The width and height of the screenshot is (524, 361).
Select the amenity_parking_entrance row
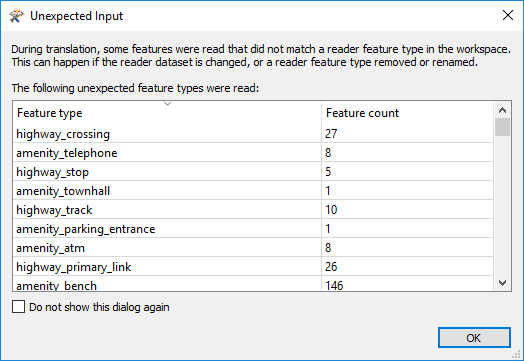(253, 229)
